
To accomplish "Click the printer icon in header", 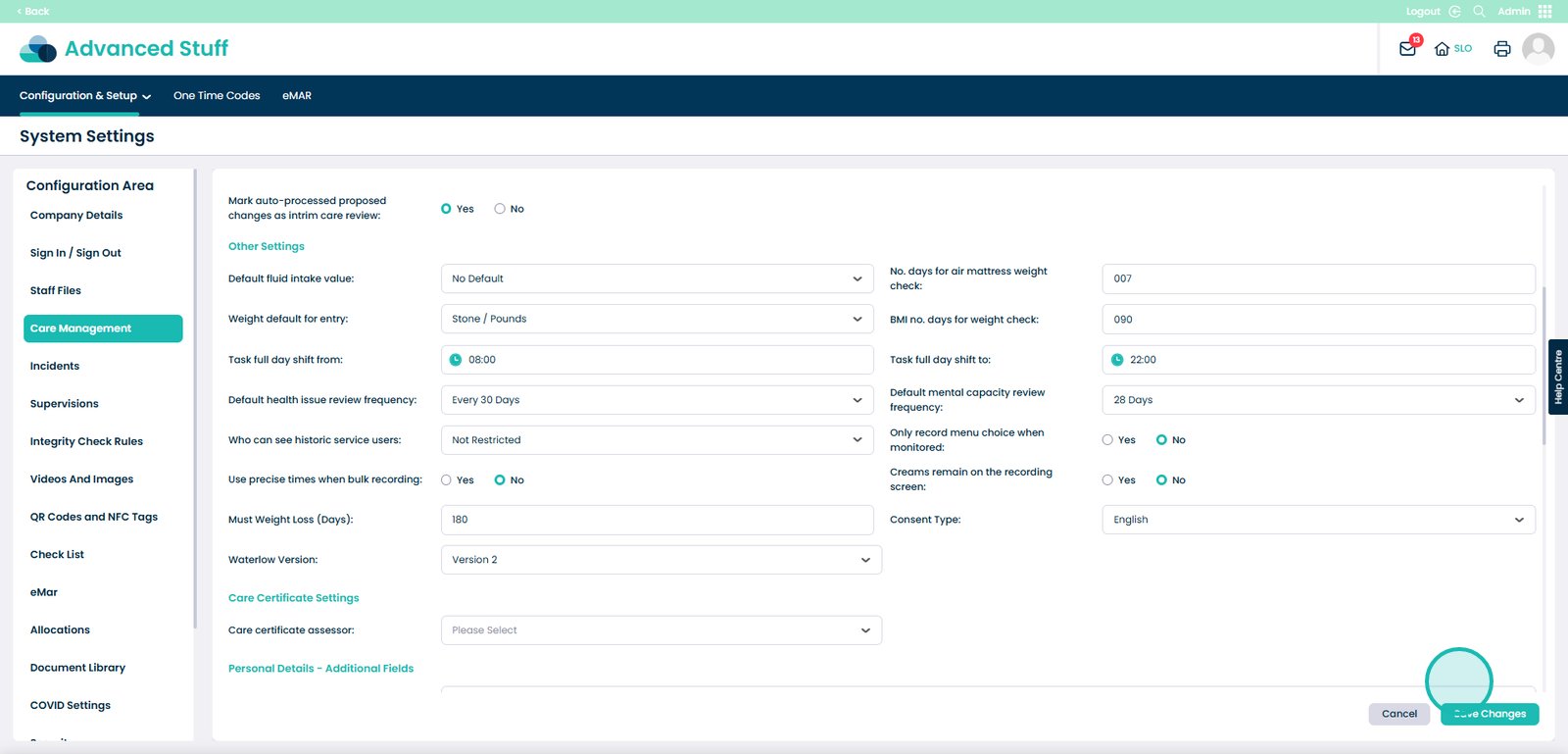I will (1501, 48).
